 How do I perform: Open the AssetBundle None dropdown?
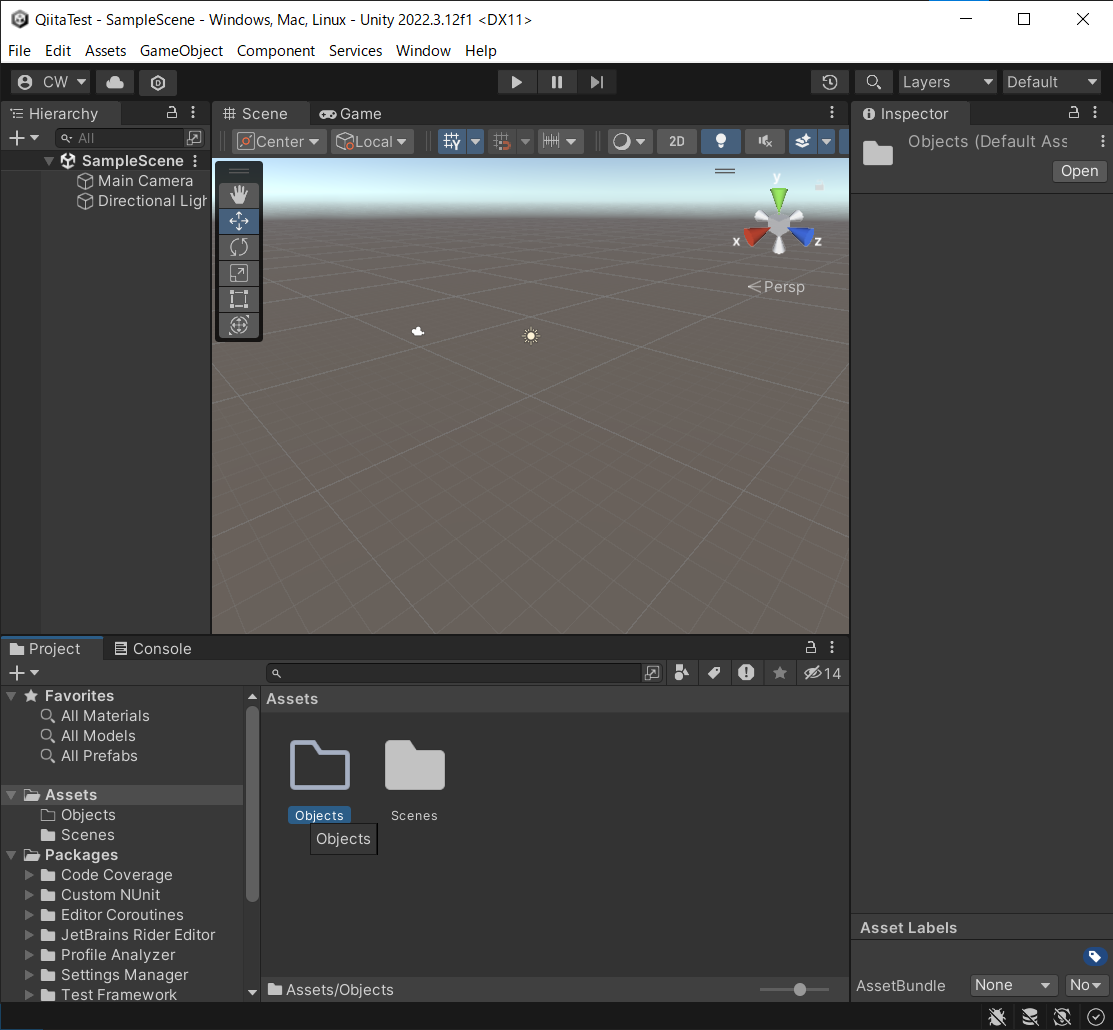pos(1012,985)
